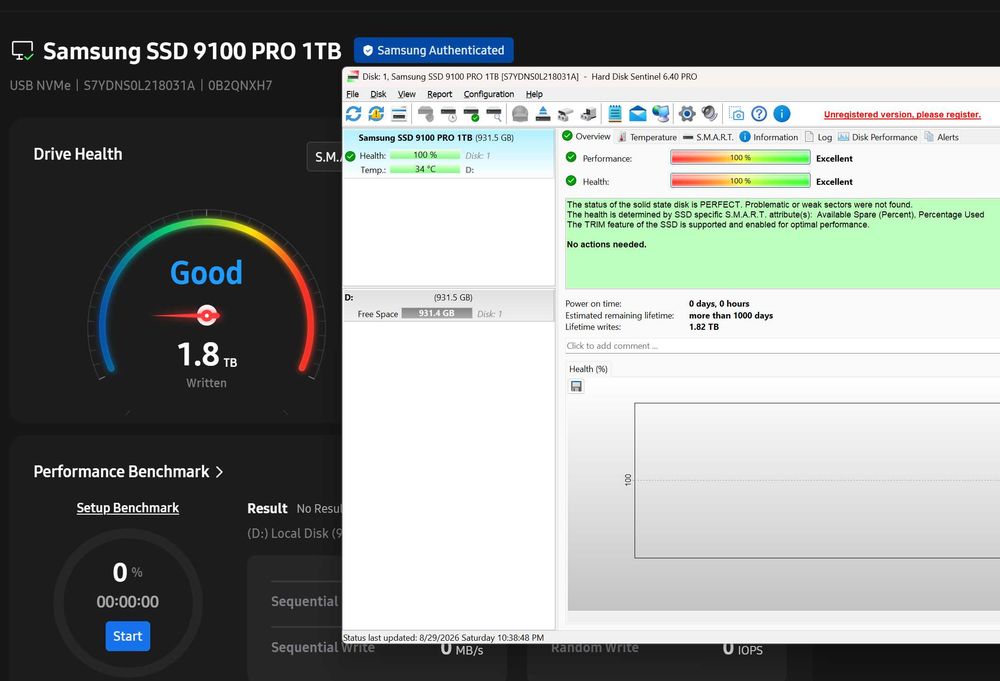This screenshot has width=1000, height=681.
Task: Click the Unregistered version, please register link
Action: [902, 115]
